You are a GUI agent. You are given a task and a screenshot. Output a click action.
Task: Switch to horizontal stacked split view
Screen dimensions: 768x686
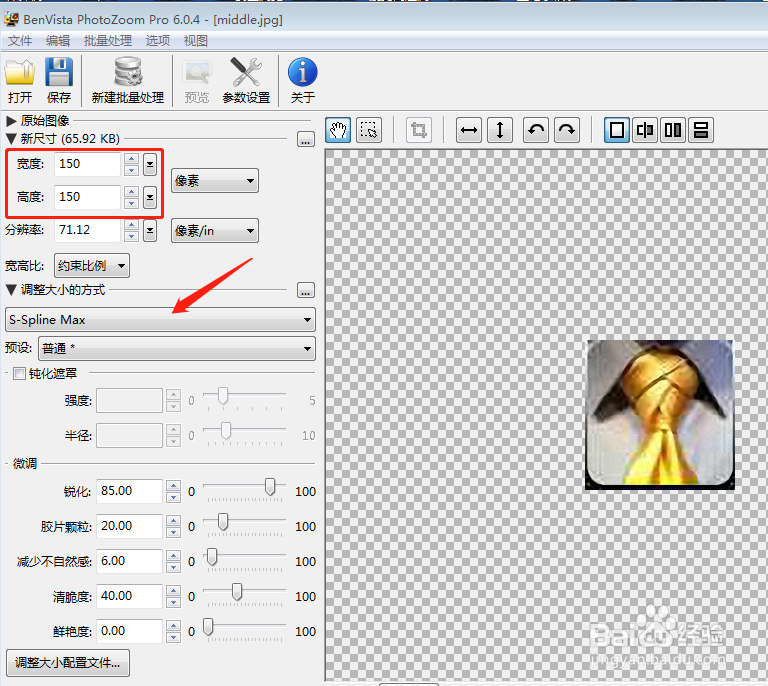[701, 130]
